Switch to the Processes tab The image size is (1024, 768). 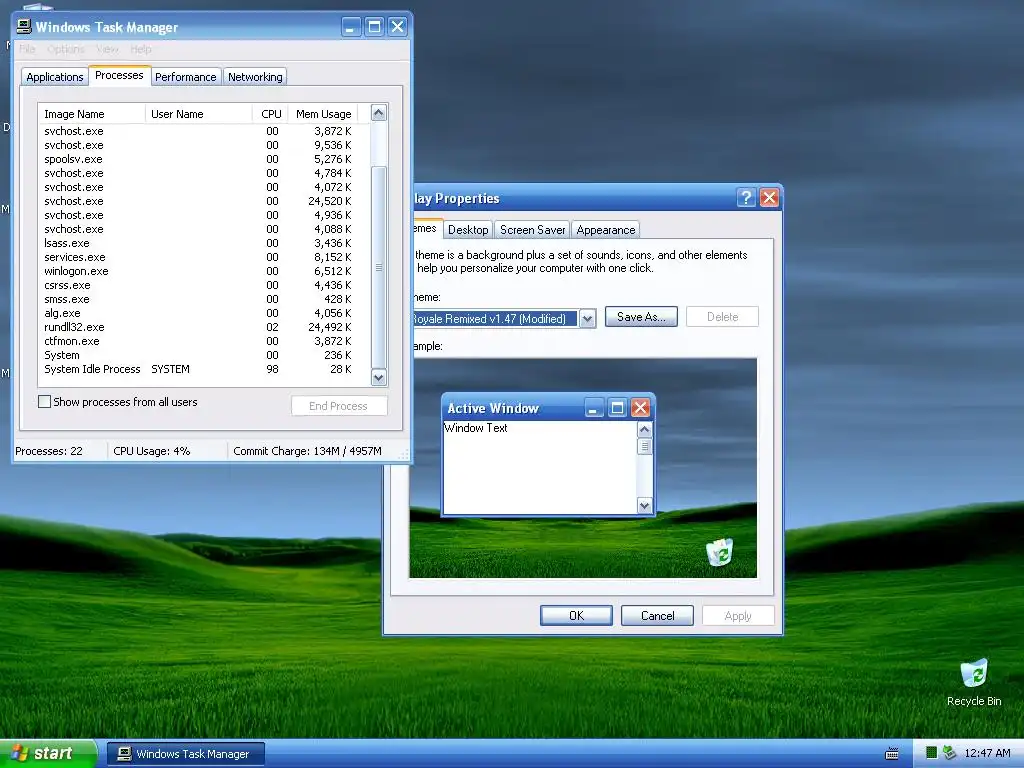(x=119, y=75)
